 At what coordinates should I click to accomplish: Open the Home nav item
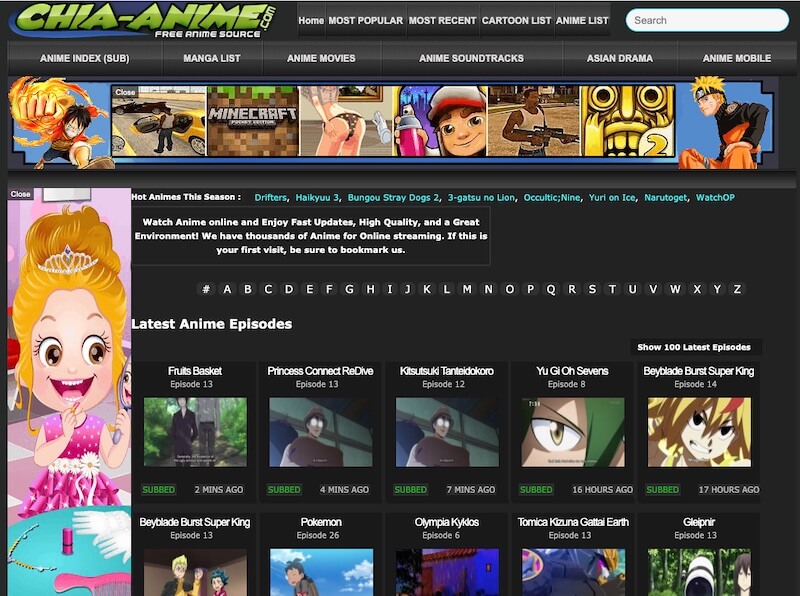(311, 20)
